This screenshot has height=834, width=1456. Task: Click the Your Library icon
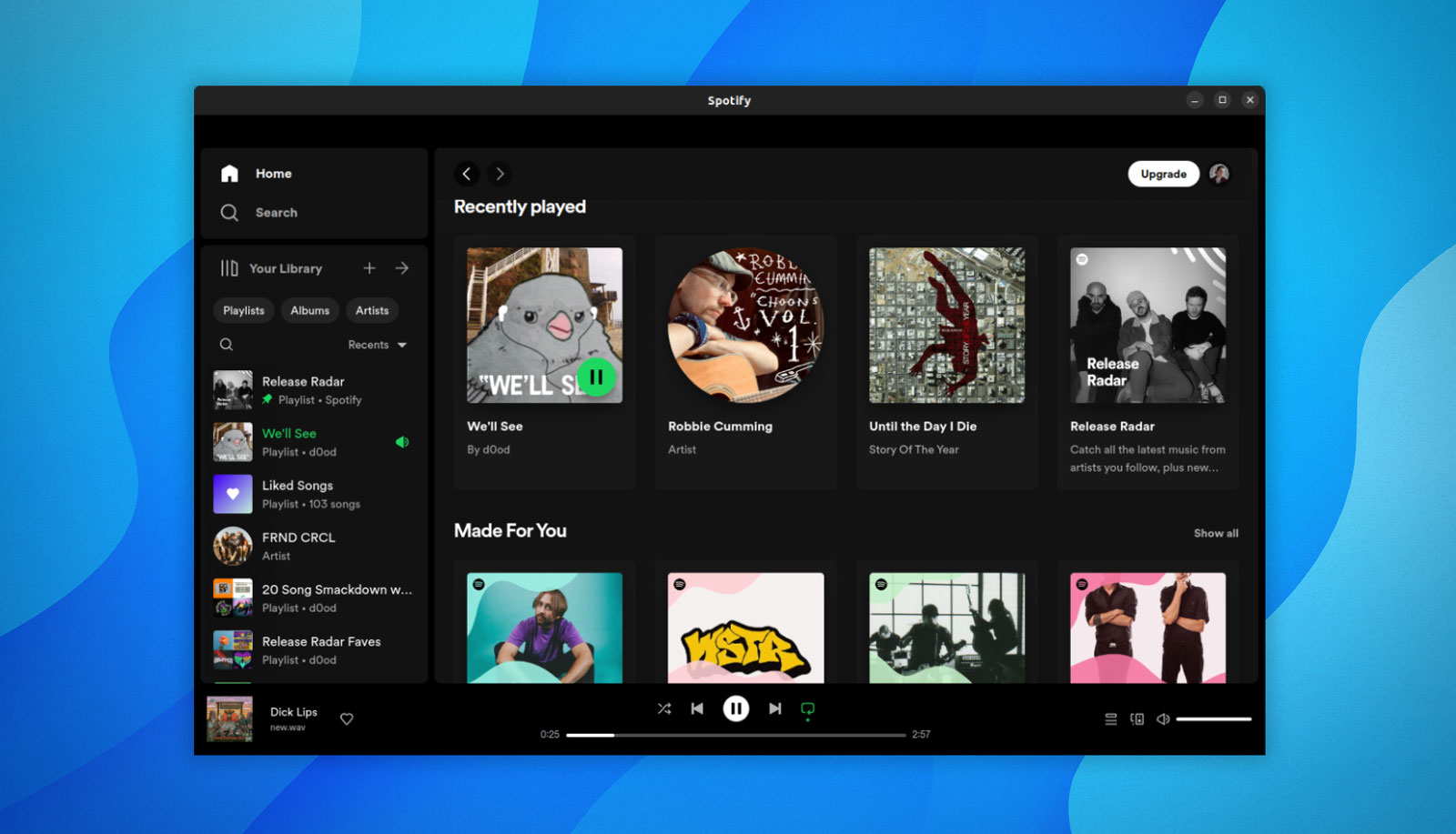click(x=229, y=268)
